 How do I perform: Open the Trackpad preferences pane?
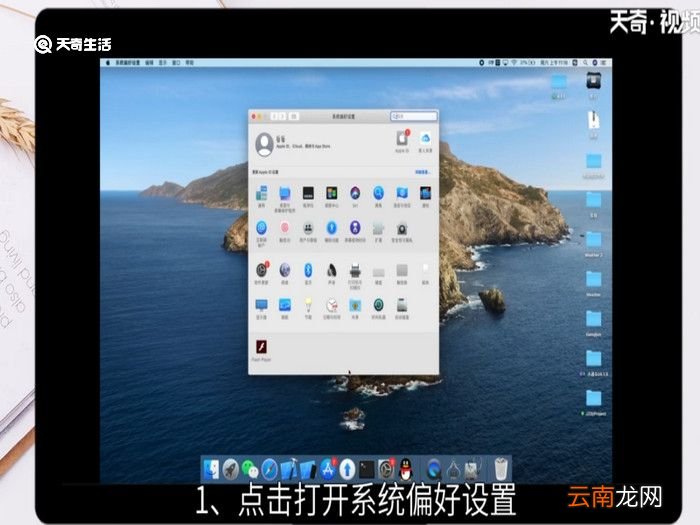402,270
